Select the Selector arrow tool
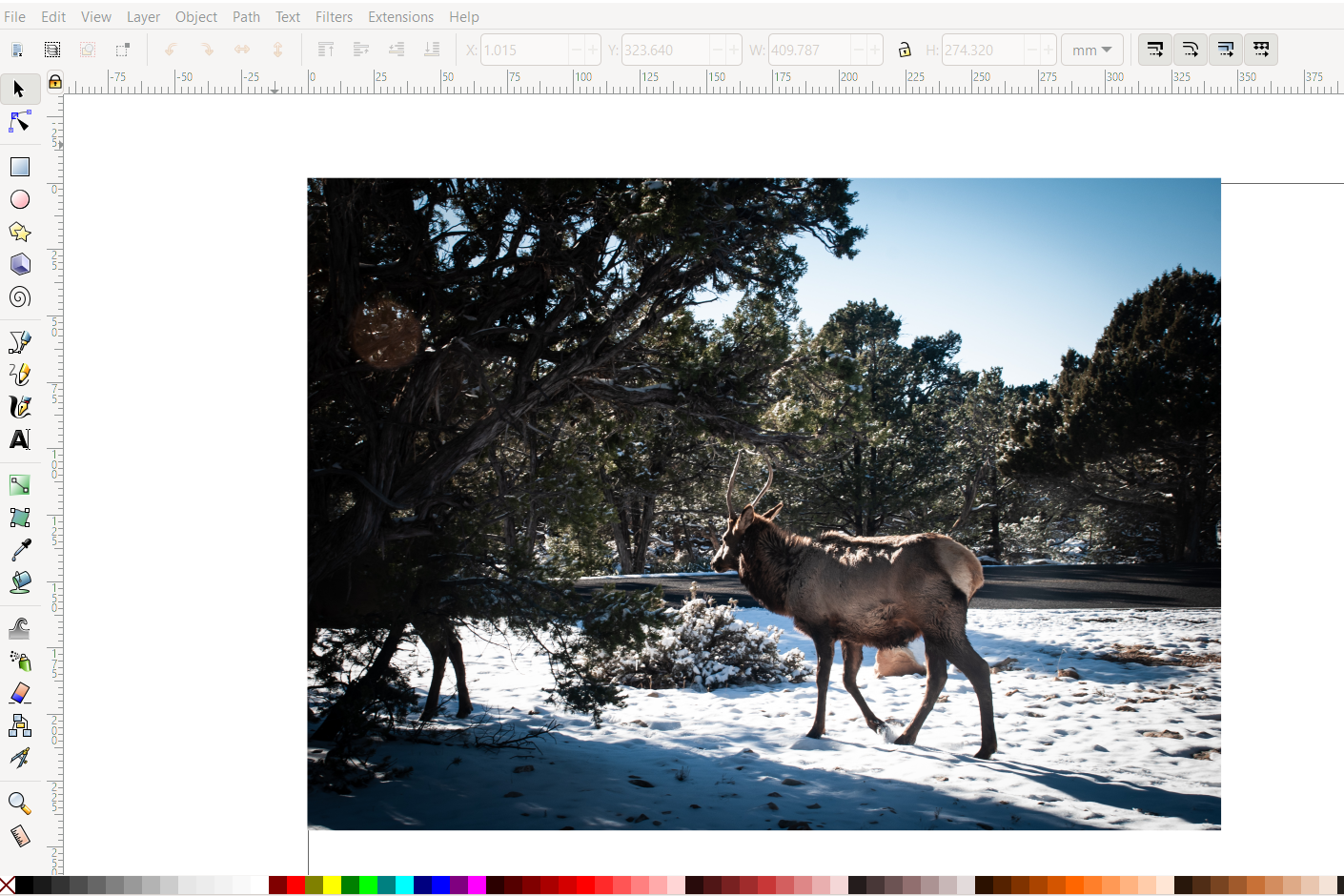 click(19, 89)
